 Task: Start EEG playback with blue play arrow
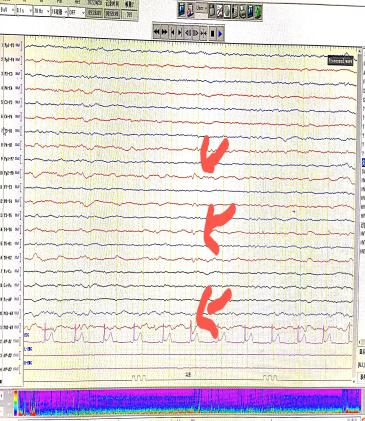[221, 32]
